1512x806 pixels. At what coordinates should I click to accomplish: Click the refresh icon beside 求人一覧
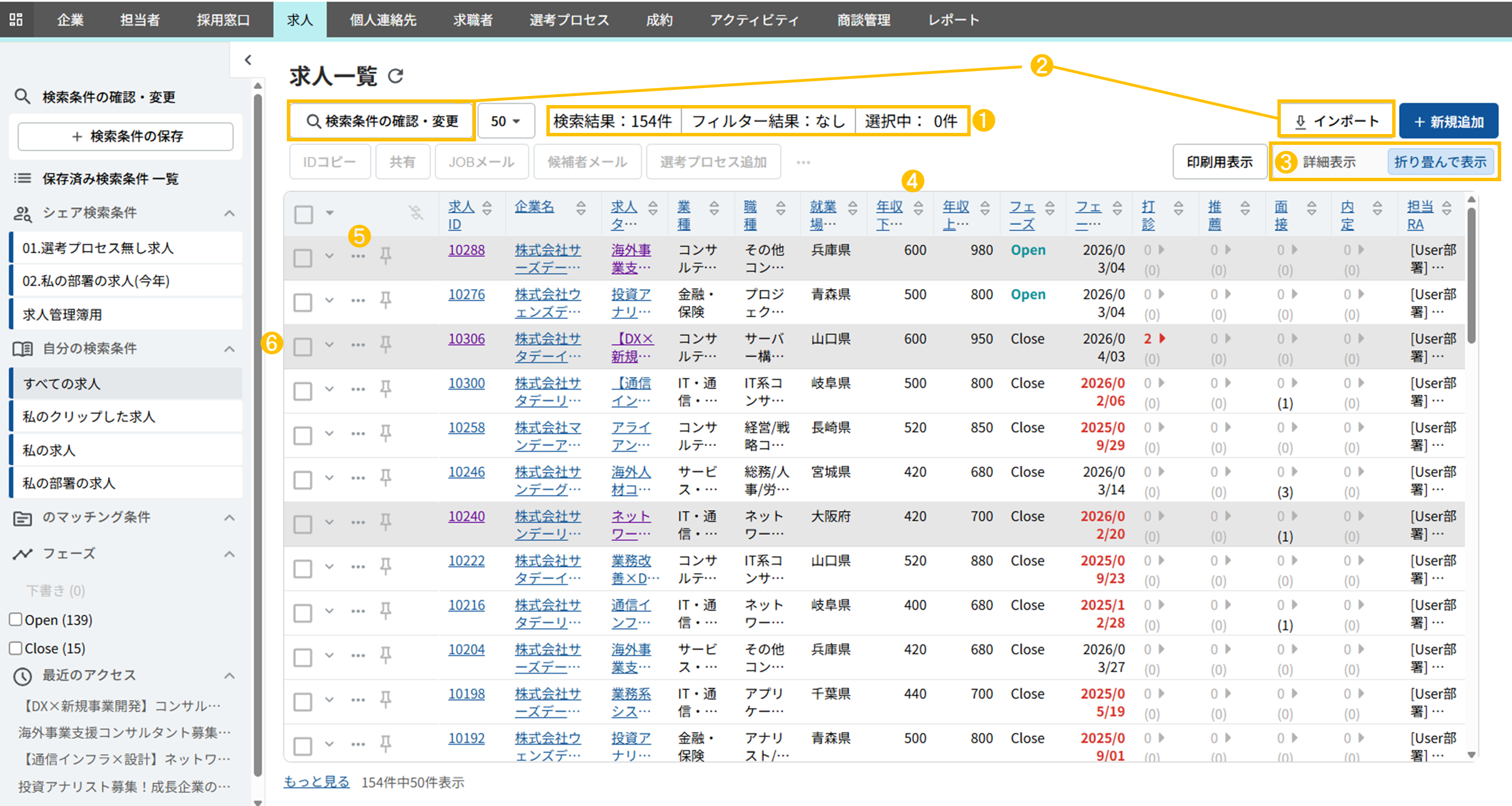coord(396,76)
